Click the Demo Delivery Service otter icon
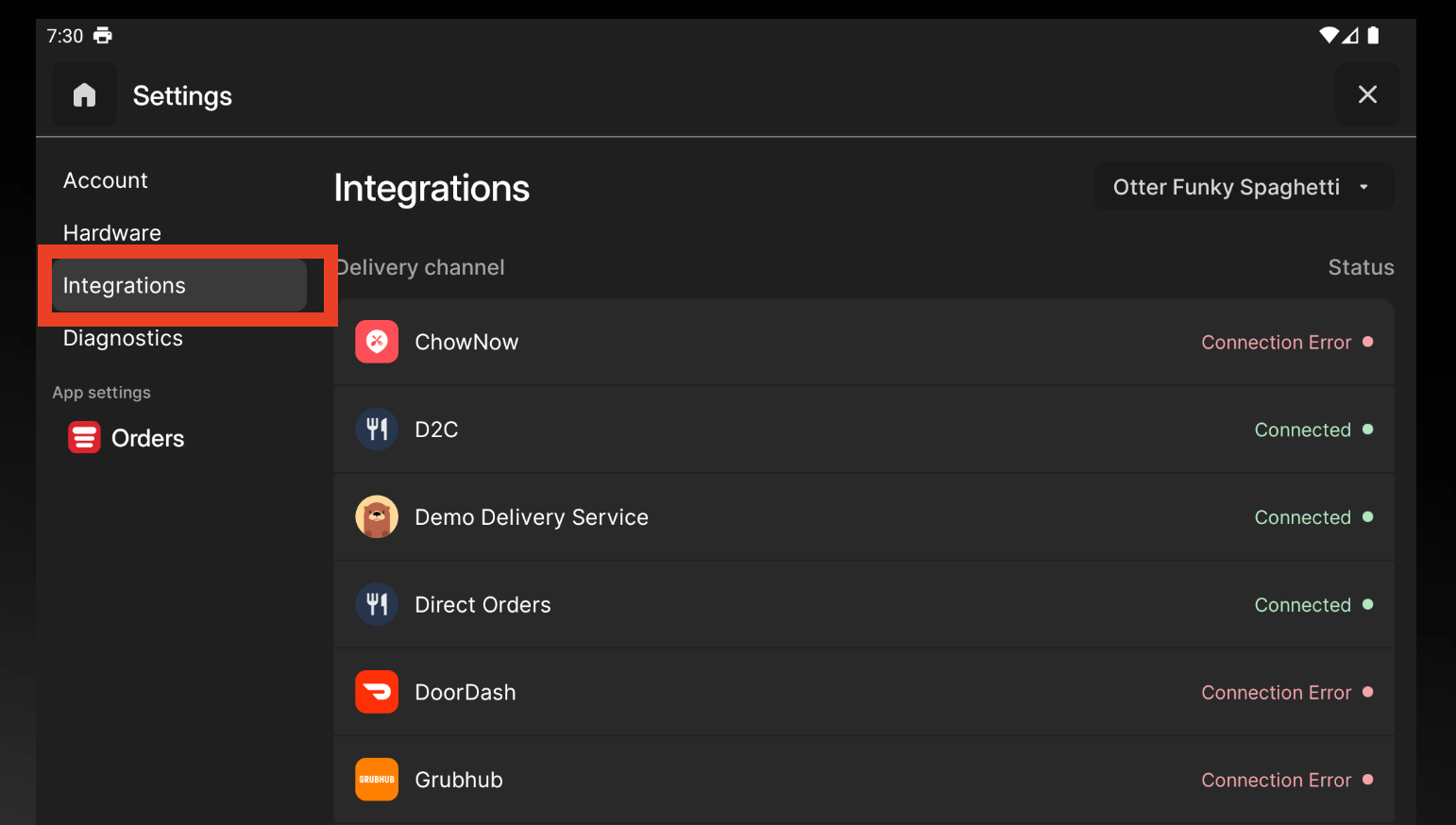This screenshot has height=825, width=1456. click(x=376, y=517)
